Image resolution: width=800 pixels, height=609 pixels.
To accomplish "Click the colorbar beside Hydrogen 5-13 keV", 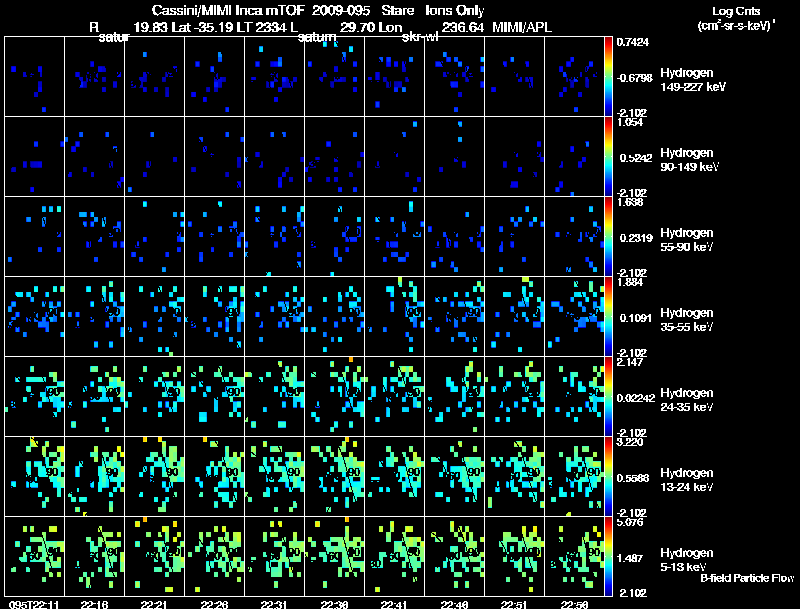I will pos(608,556).
